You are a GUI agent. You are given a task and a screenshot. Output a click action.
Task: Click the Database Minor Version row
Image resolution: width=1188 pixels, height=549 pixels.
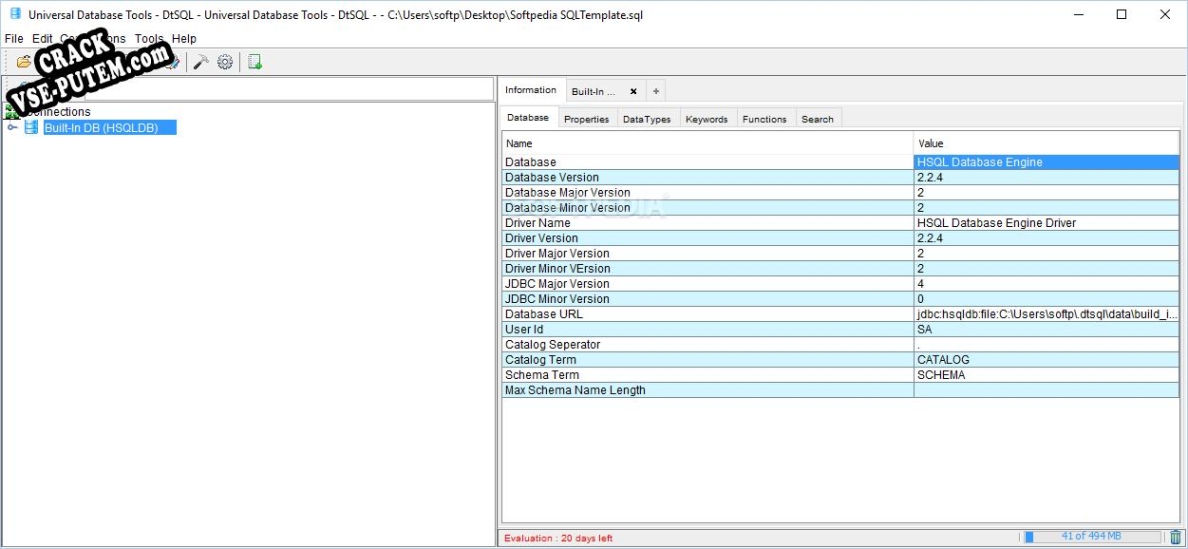click(841, 207)
